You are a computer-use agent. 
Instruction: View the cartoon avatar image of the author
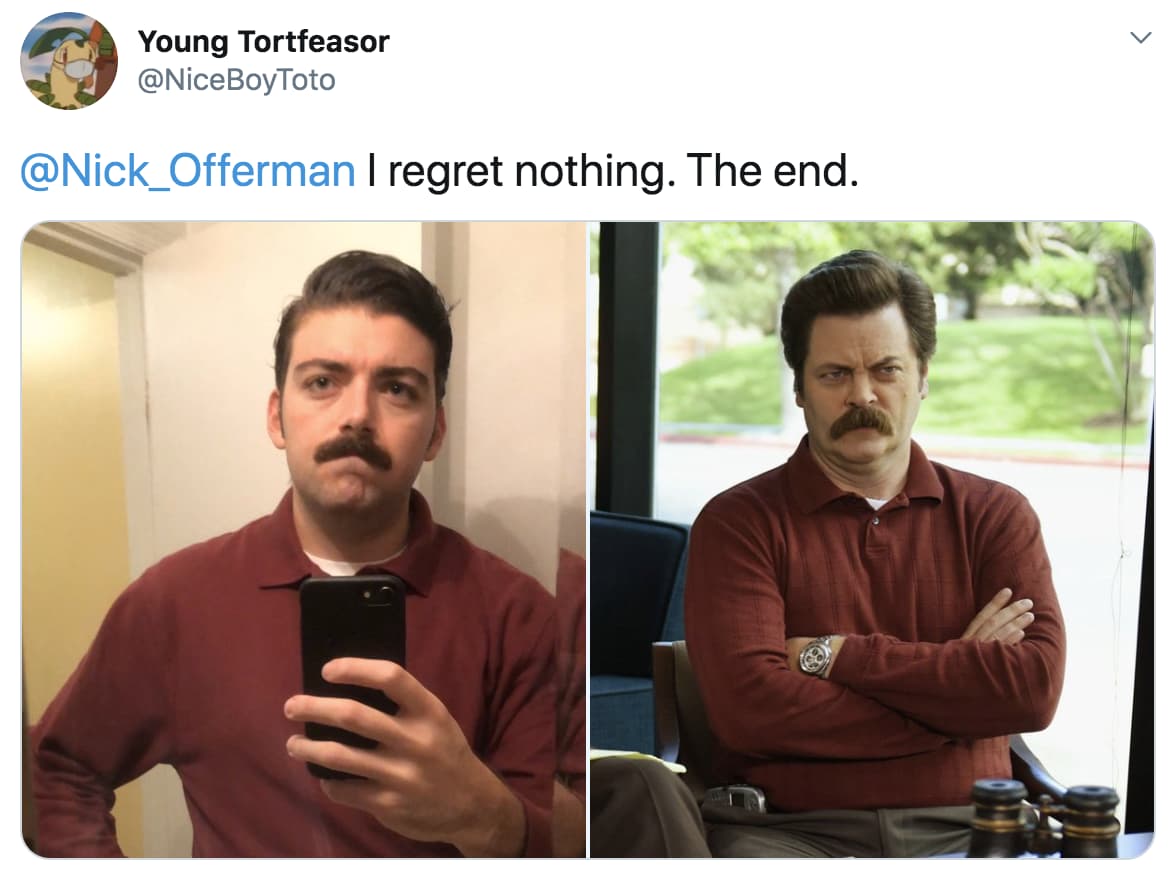[69, 61]
